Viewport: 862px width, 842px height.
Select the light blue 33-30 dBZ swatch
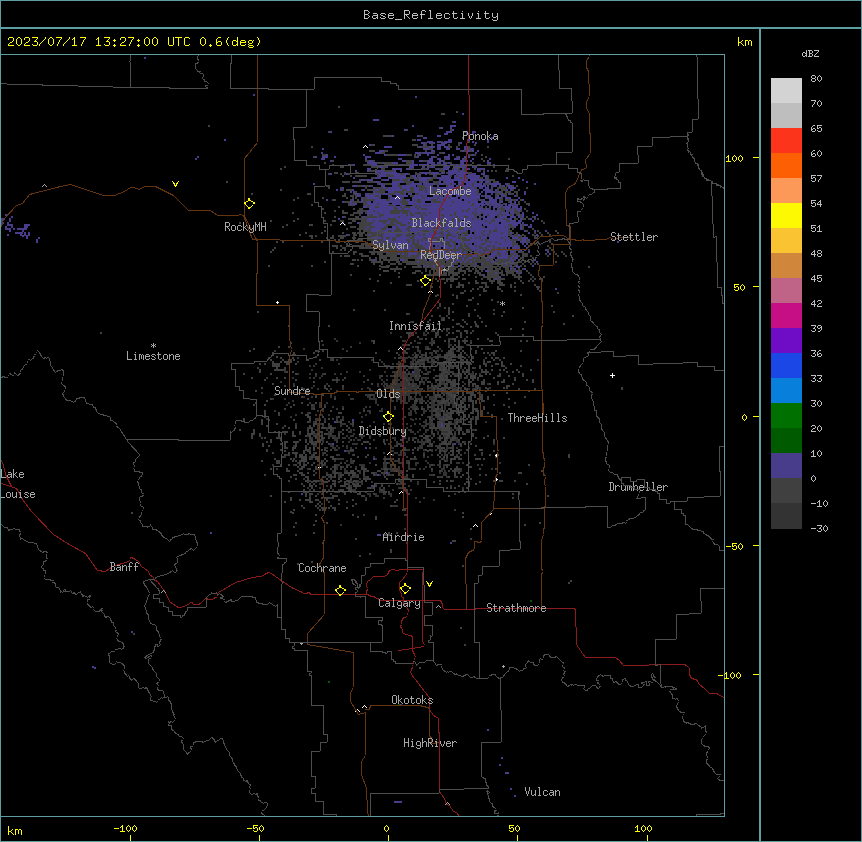(786, 391)
